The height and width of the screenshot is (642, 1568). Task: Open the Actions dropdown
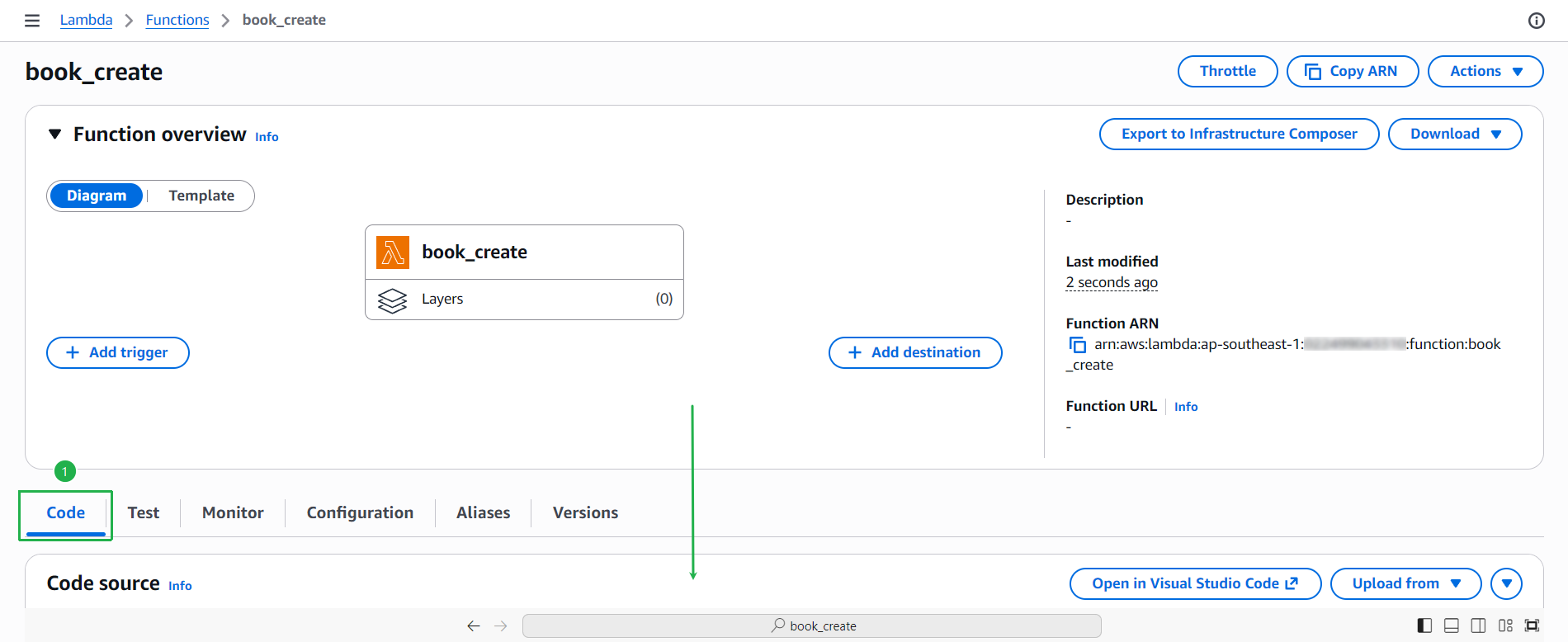(1485, 71)
